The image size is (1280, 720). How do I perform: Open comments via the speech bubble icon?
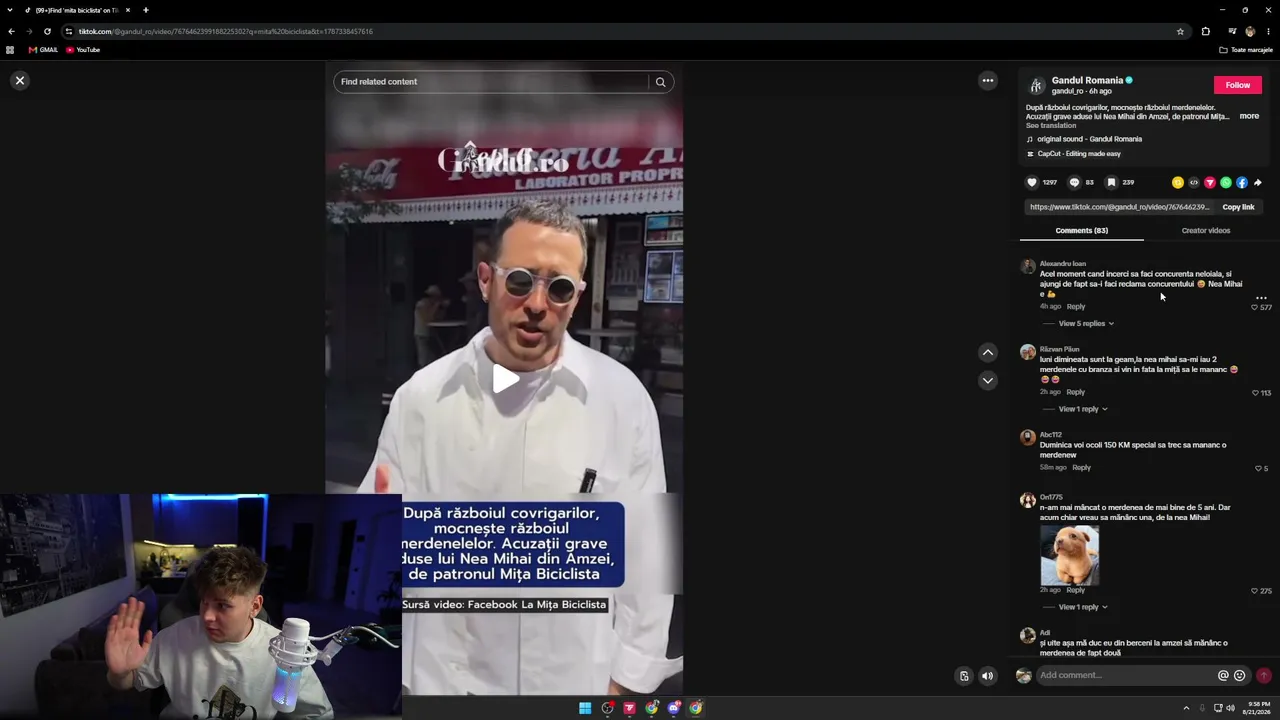coord(1074,182)
